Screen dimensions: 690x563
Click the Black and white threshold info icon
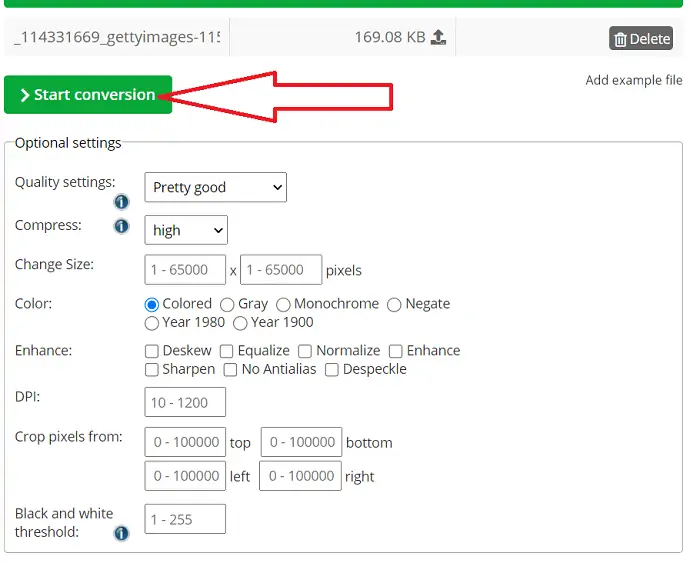tap(121, 533)
